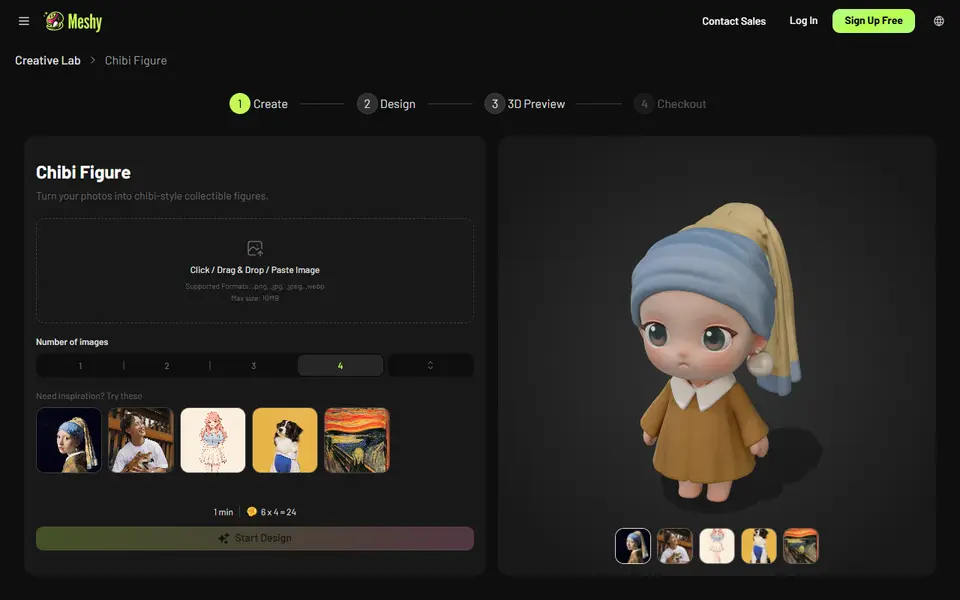960x600 pixels.
Task: Click Start Design button
Action: [255, 538]
